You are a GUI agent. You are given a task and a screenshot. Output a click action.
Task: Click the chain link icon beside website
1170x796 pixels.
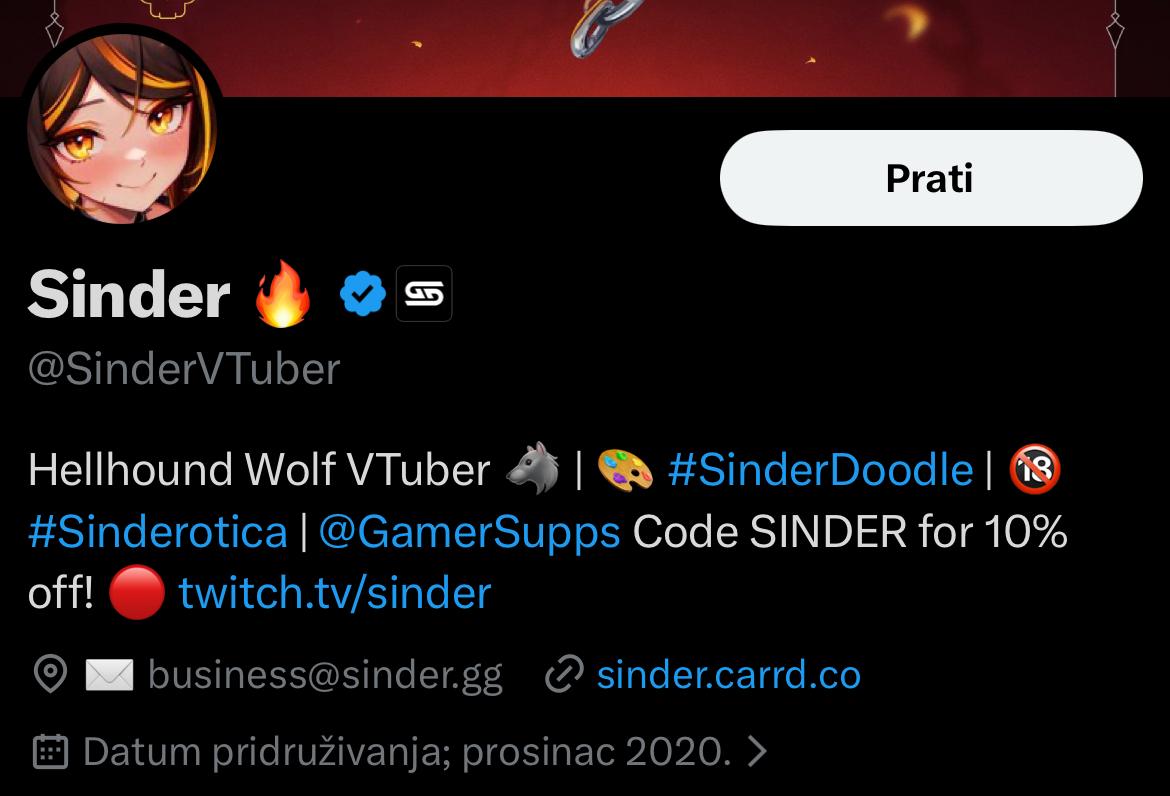tap(564, 674)
